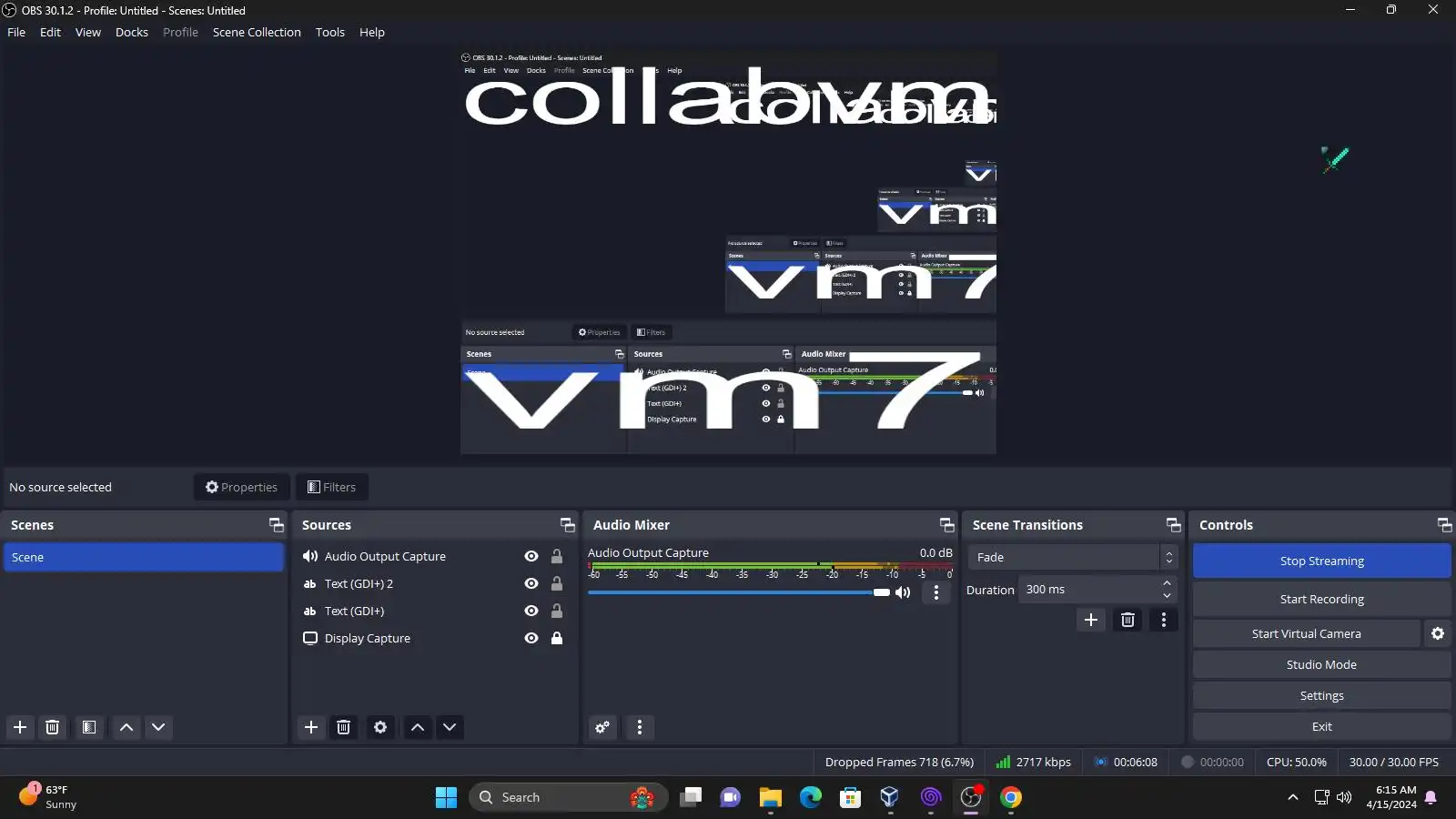
Task: Open OBS Settings from Controls
Action: [x=1322, y=695]
